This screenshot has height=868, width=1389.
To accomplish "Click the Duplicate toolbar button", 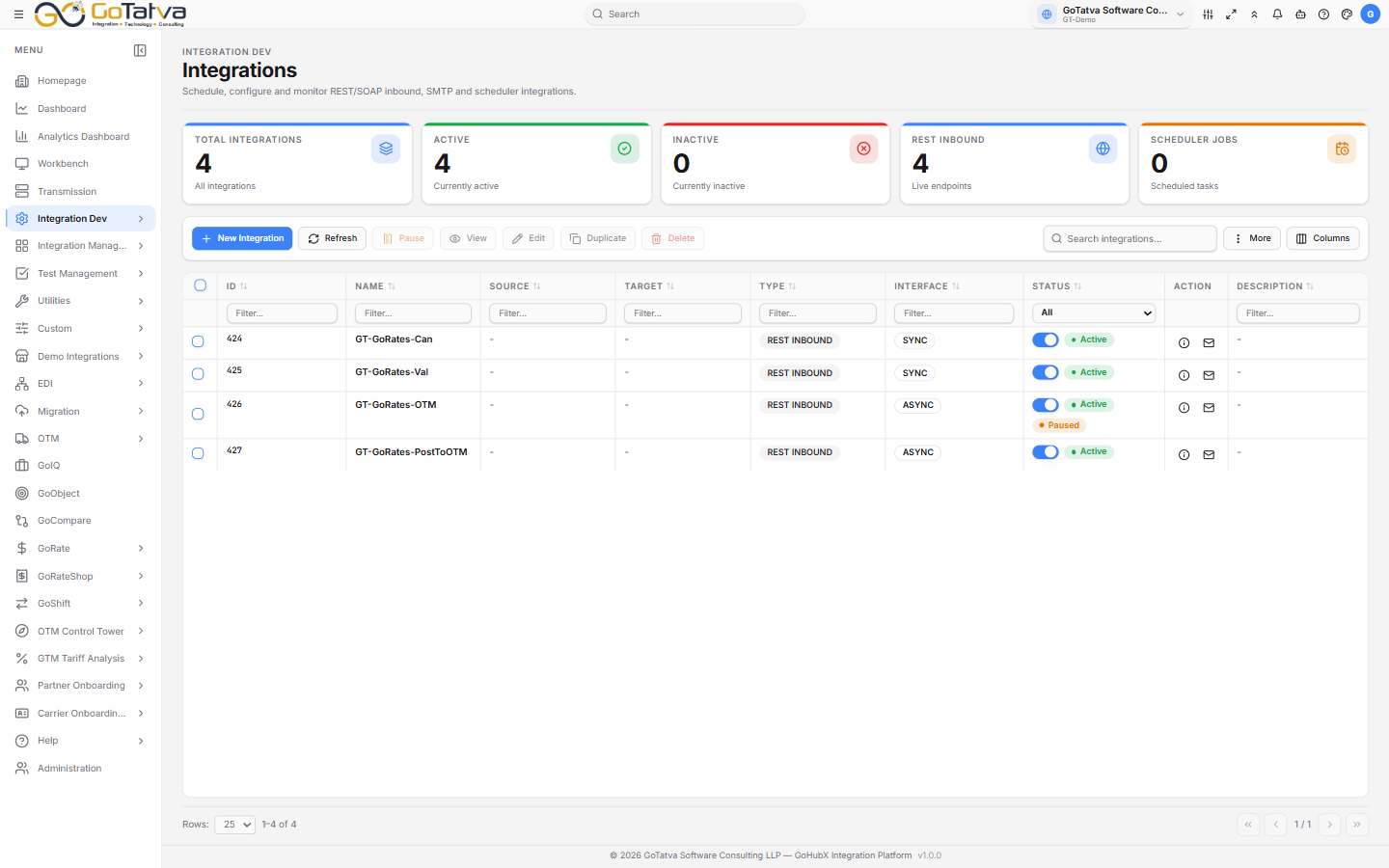I will (598, 238).
